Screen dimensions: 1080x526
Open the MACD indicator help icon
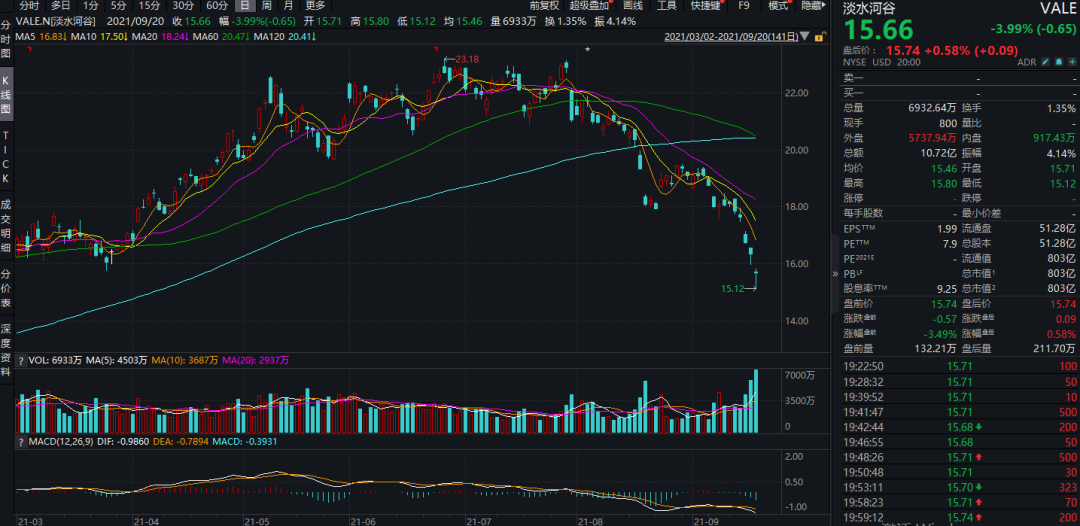(x=21, y=442)
